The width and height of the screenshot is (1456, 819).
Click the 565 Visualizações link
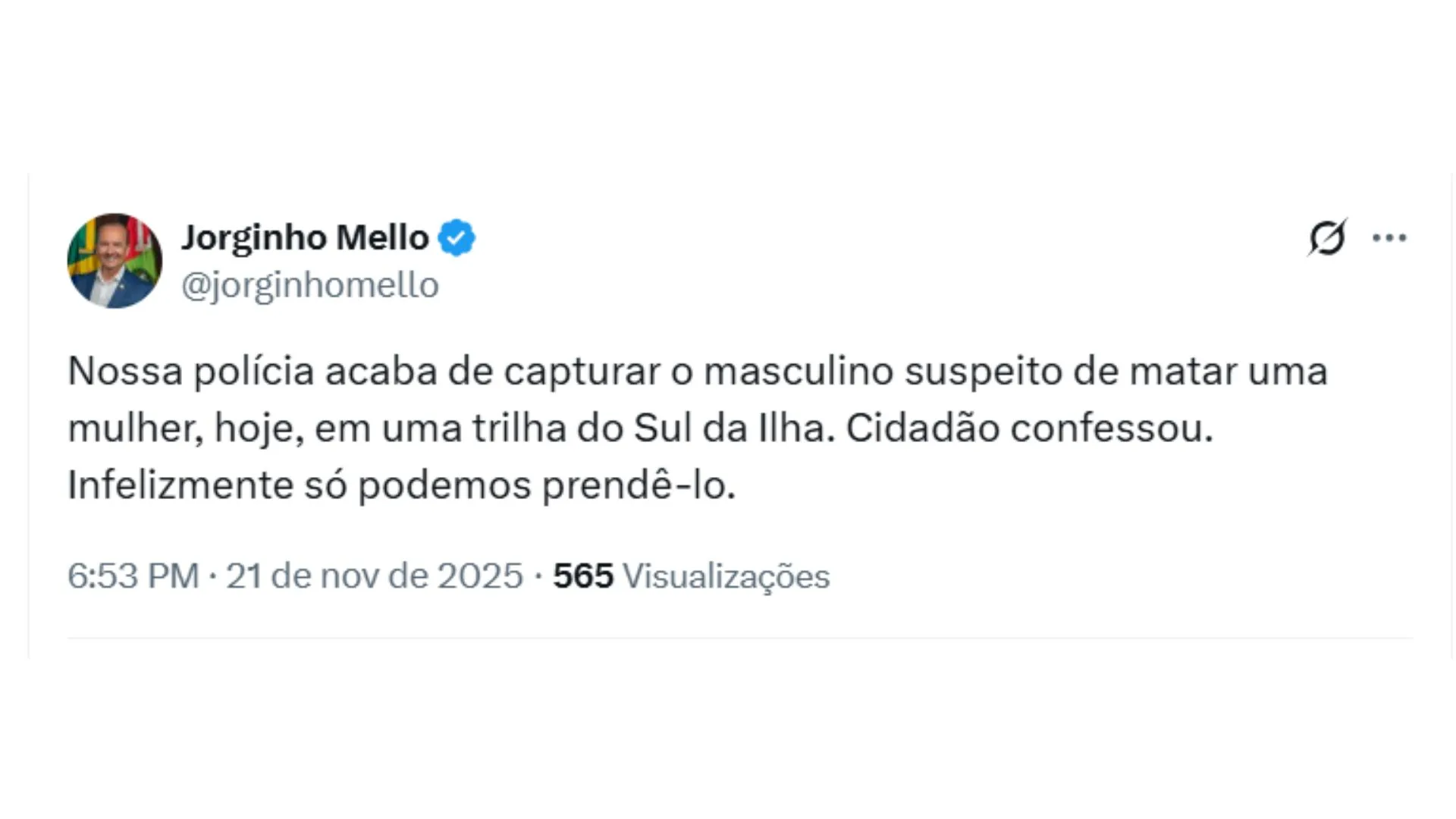693,576
